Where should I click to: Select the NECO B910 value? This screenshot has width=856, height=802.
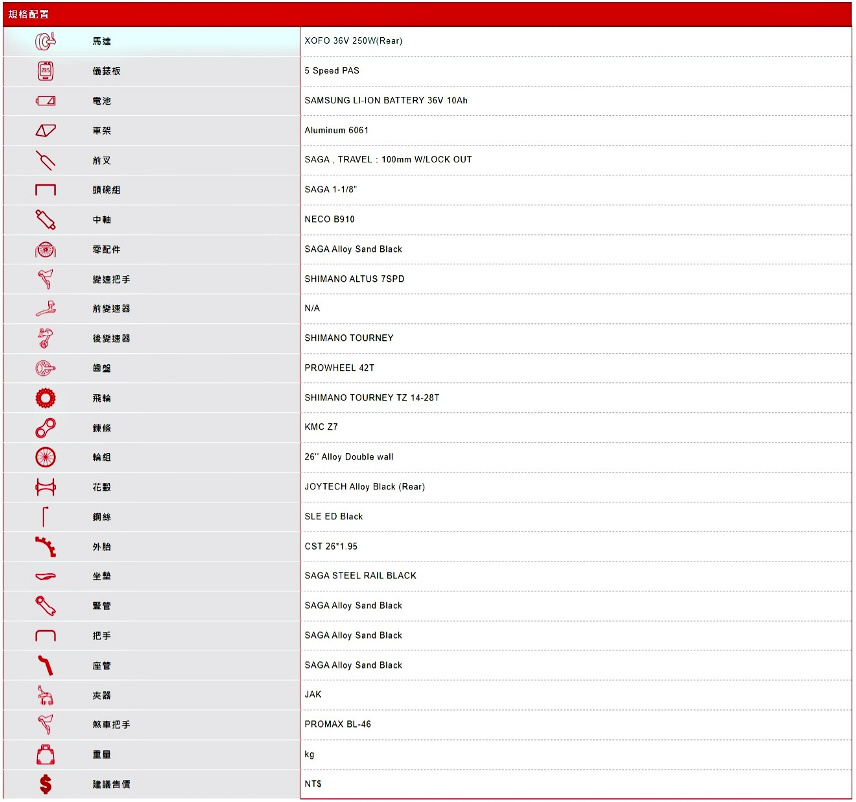click(329, 219)
